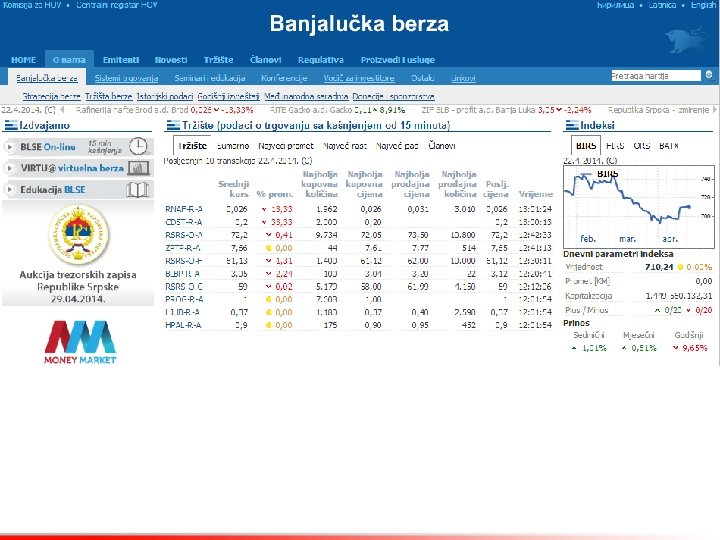This screenshot has width=720, height=540.
Task: Open Sistemi trgovanja submenu link
Action: [x=126, y=78]
